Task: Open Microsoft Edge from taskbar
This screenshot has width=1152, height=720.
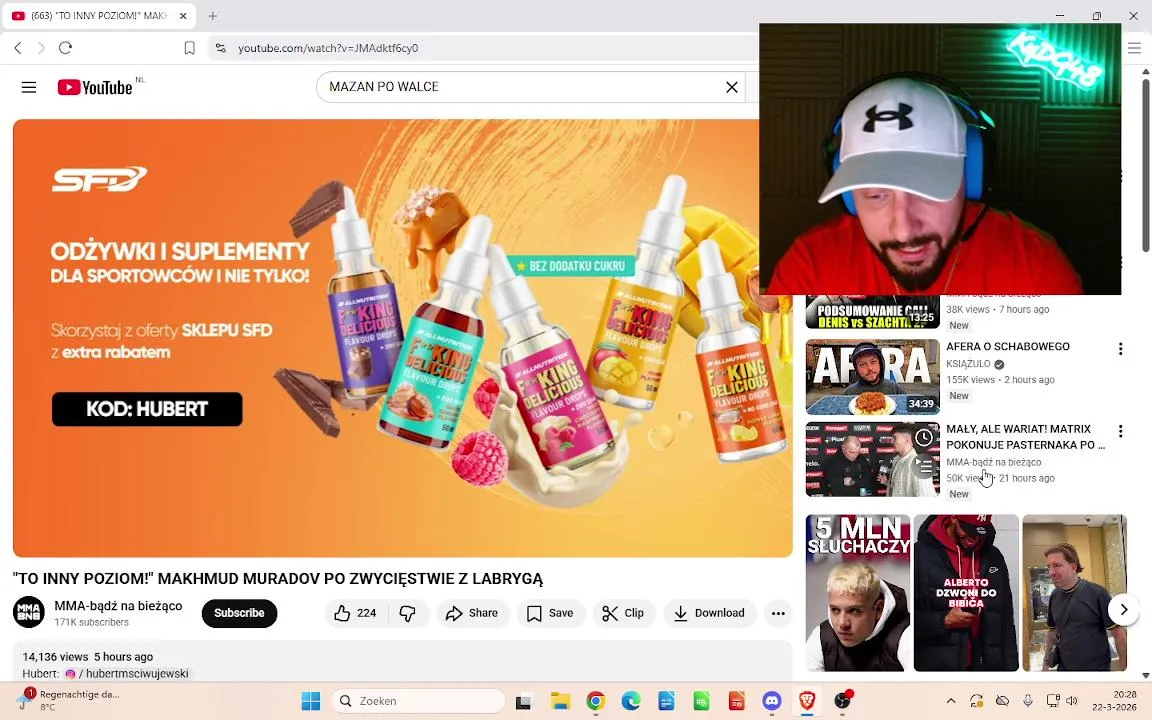Action: (x=631, y=702)
